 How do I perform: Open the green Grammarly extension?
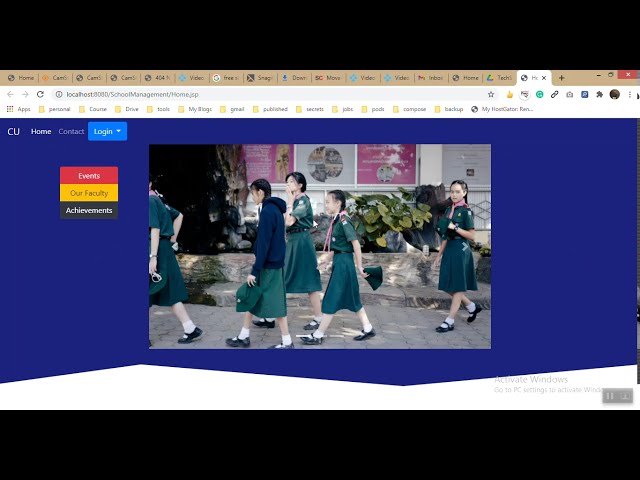point(540,94)
